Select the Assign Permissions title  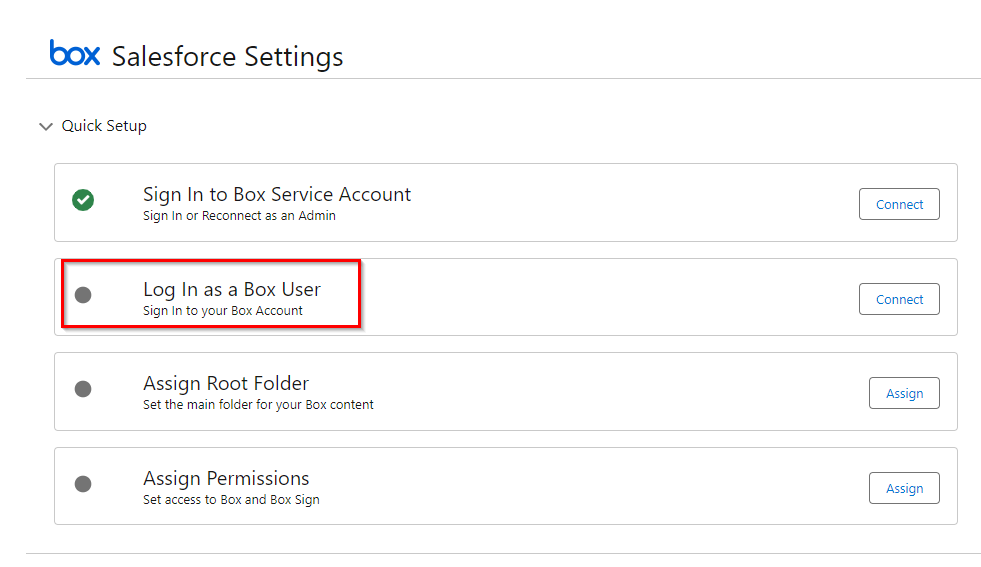(226, 479)
